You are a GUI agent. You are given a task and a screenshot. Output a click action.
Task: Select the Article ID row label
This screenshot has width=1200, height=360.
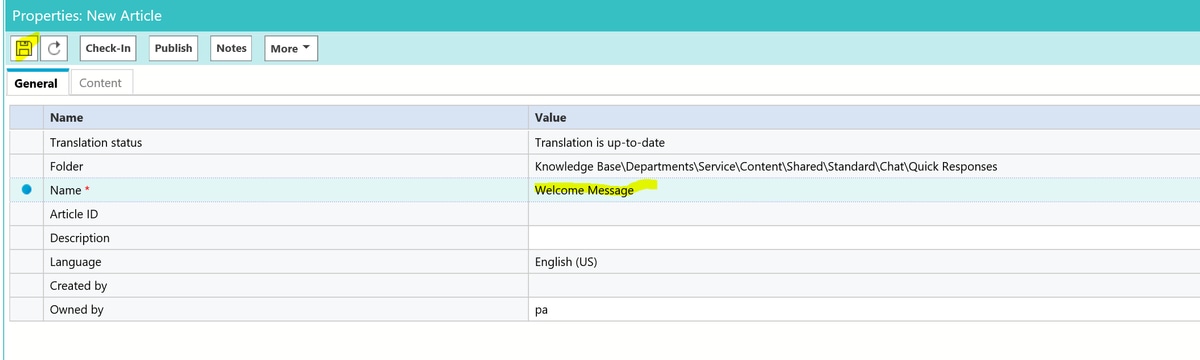(x=74, y=214)
